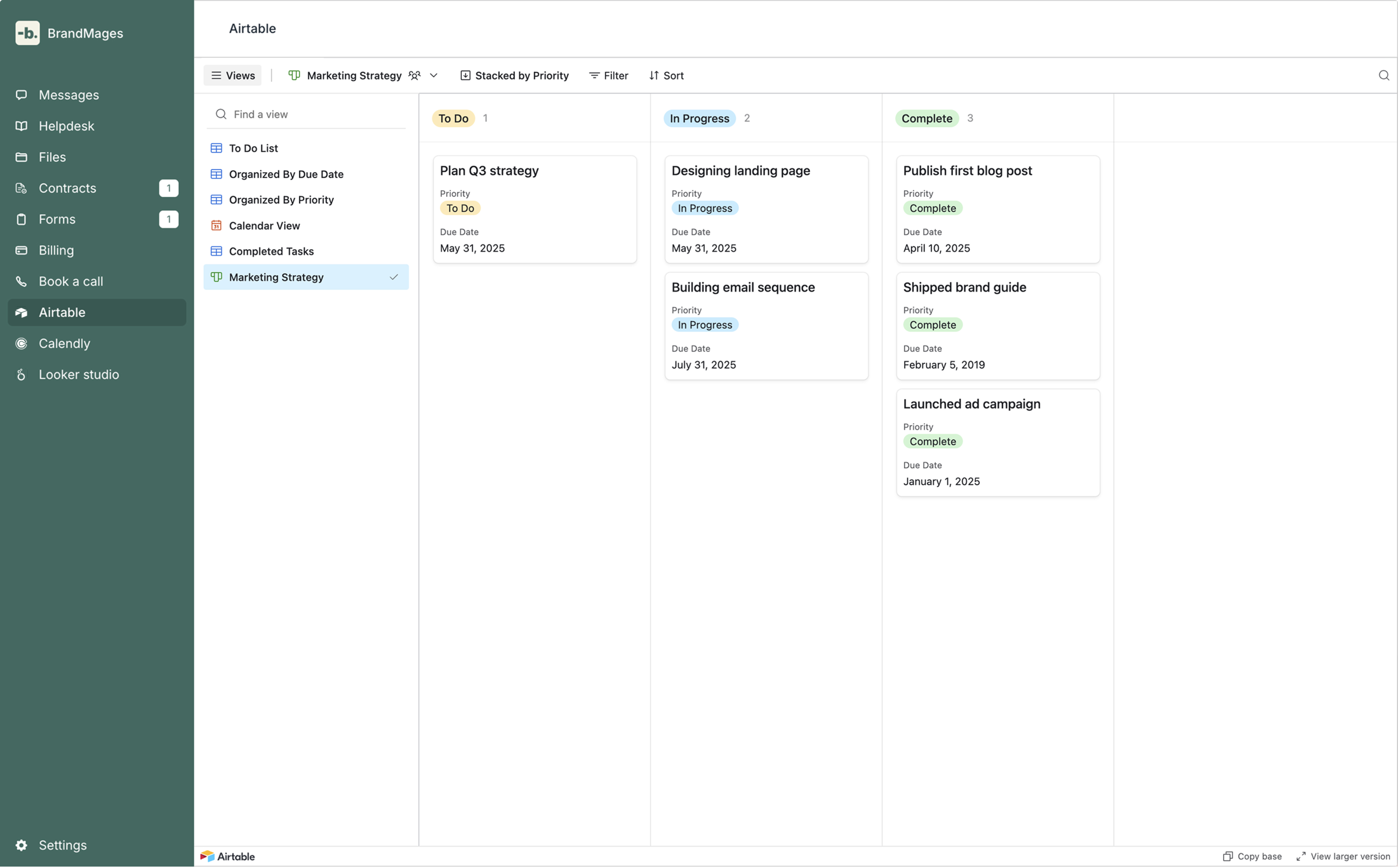Switch to the Calendar View
The width and height of the screenshot is (1398, 868).
(264, 225)
